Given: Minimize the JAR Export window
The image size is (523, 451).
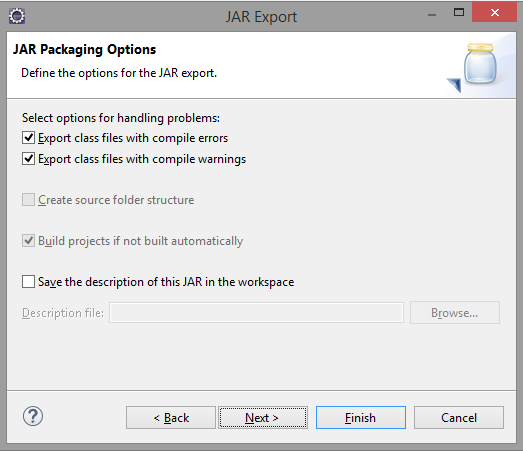Looking at the screenshot, I should (432, 15).
